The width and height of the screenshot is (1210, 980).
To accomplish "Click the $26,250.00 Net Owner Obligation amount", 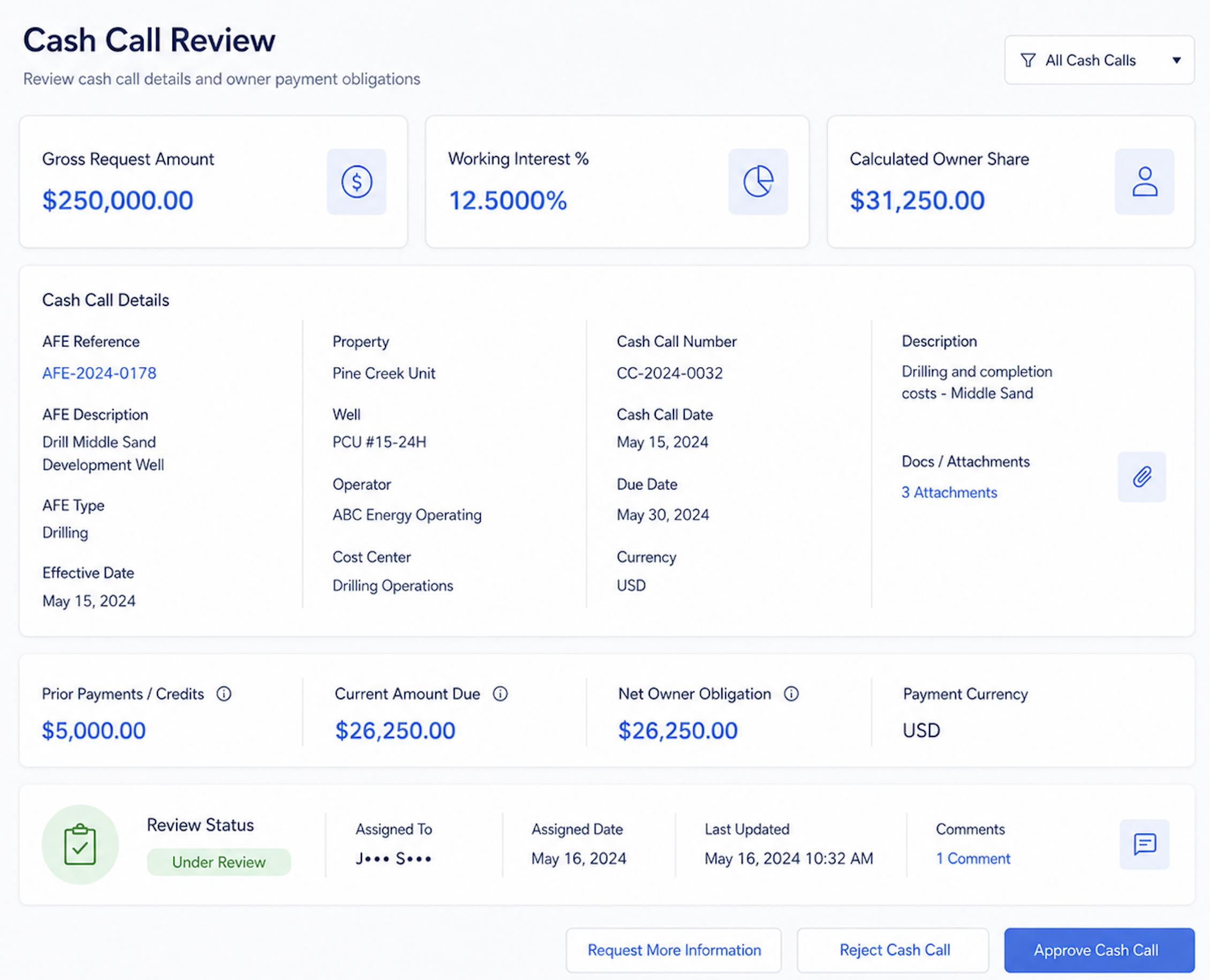I will [678, 730].
